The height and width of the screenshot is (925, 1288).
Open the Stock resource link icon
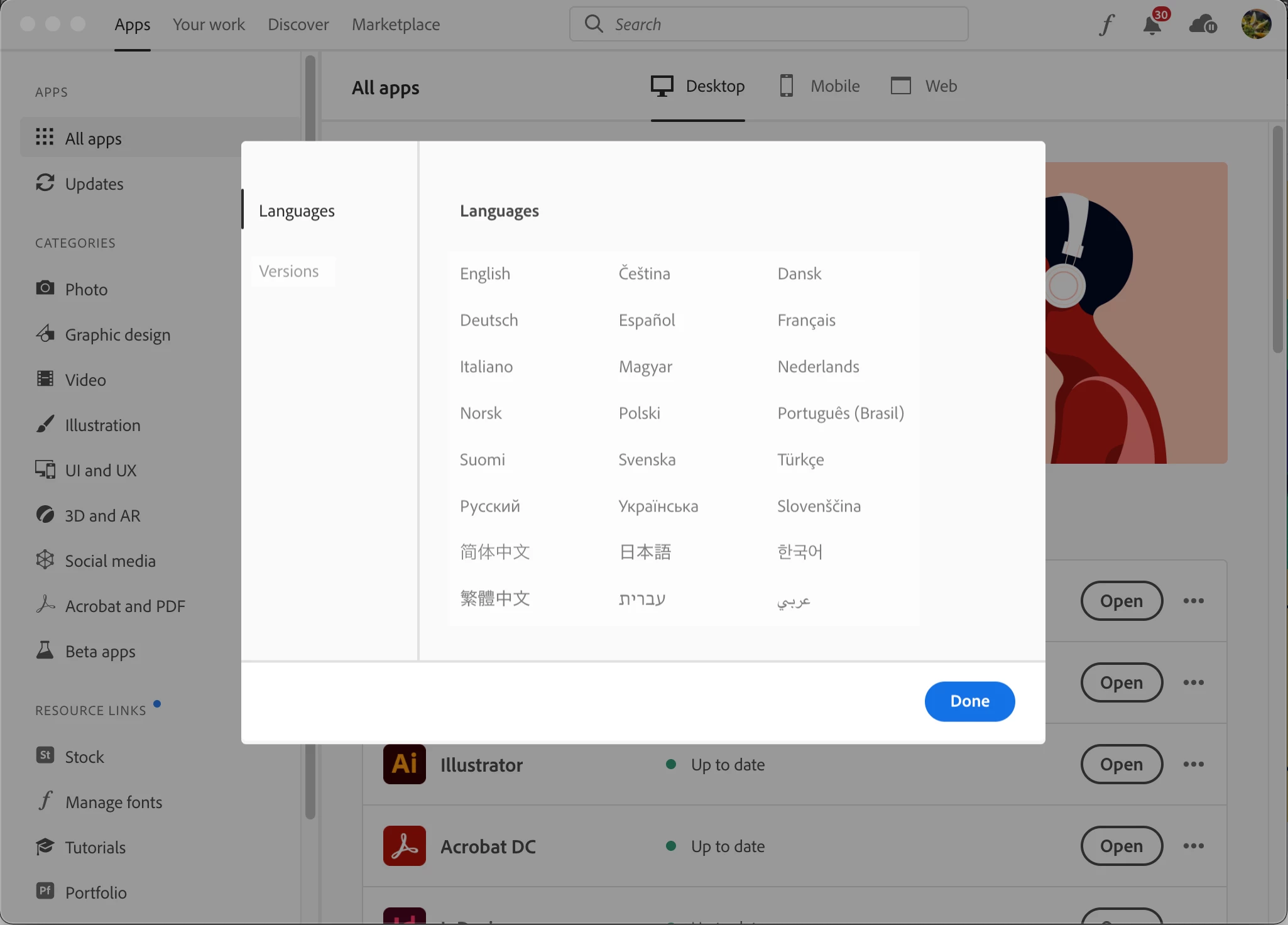click(45, 756)
